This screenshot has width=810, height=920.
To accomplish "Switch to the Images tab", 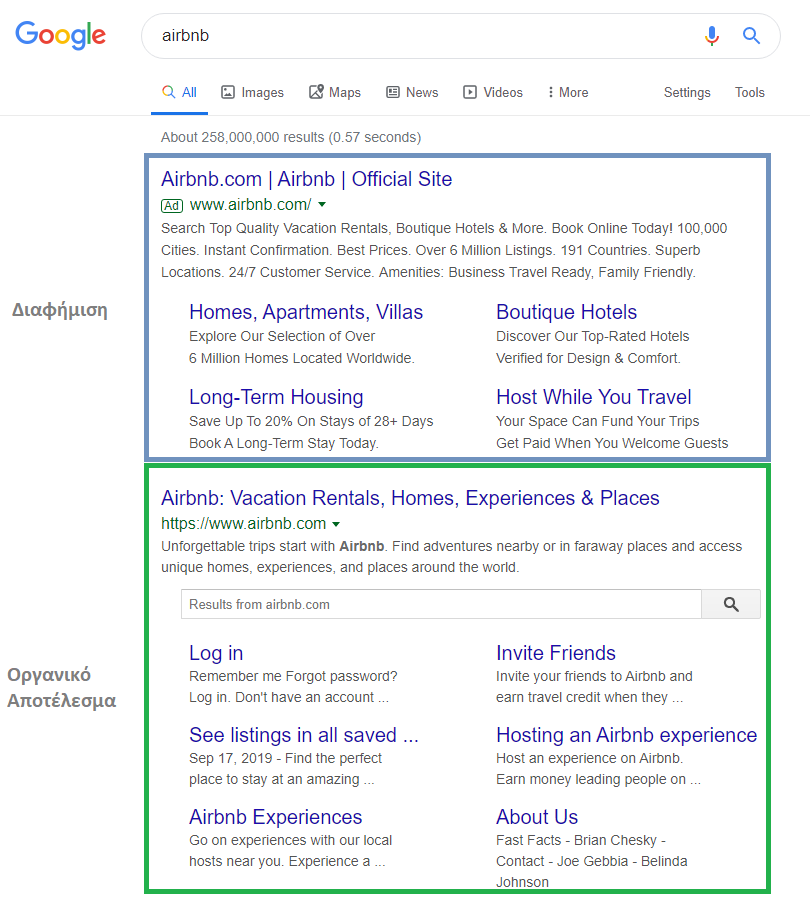I will coord(252,93).
